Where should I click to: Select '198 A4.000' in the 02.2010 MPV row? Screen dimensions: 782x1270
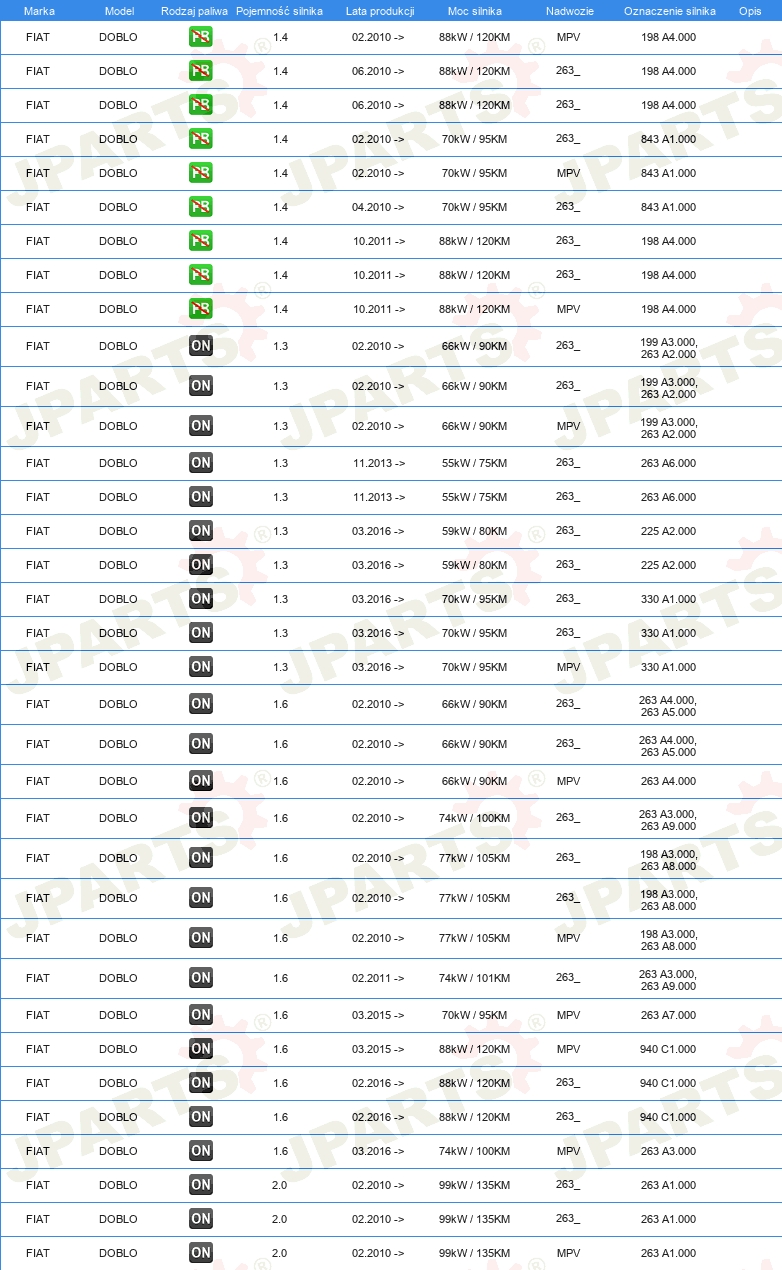point(668,37)
